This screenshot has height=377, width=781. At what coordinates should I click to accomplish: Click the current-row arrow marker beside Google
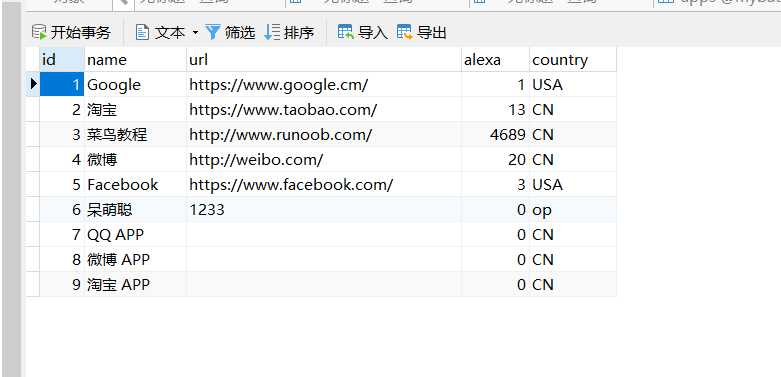(x=33, y=84)
